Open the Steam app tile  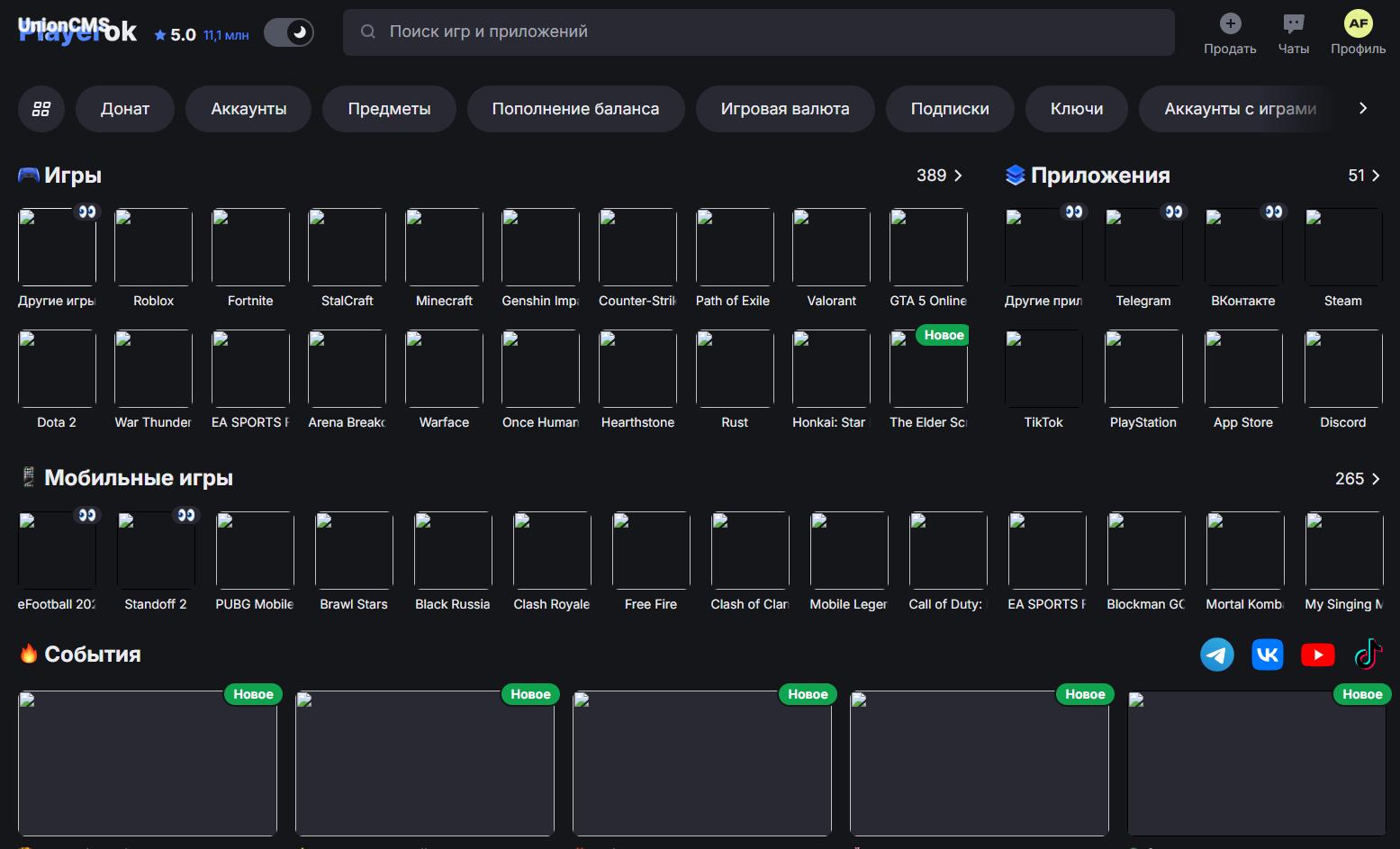pos(1343,259)
